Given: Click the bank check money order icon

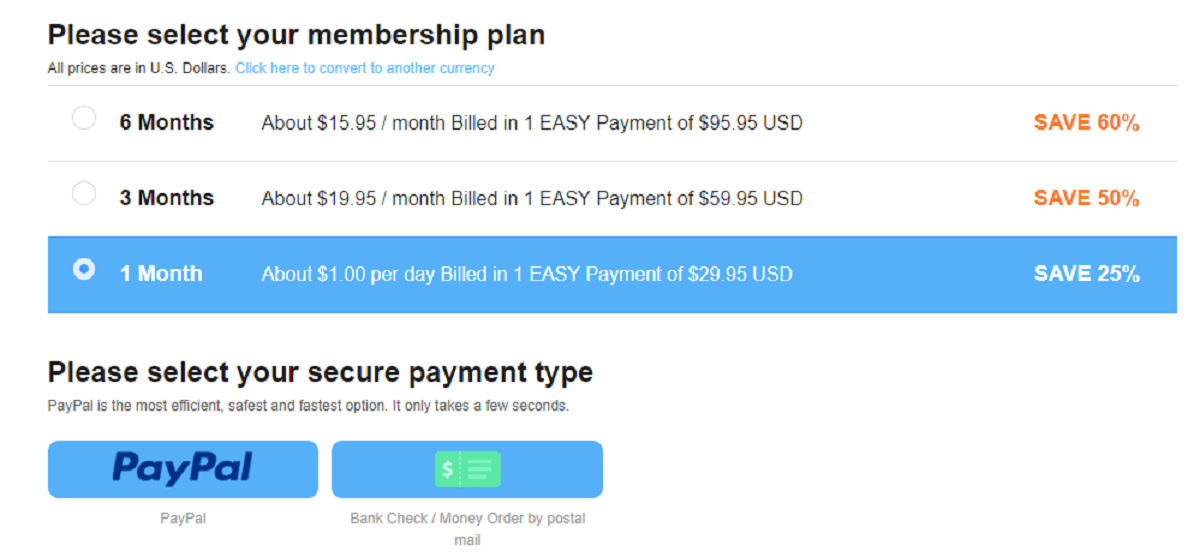Looking at the screenshot, I should pos(467,469).
